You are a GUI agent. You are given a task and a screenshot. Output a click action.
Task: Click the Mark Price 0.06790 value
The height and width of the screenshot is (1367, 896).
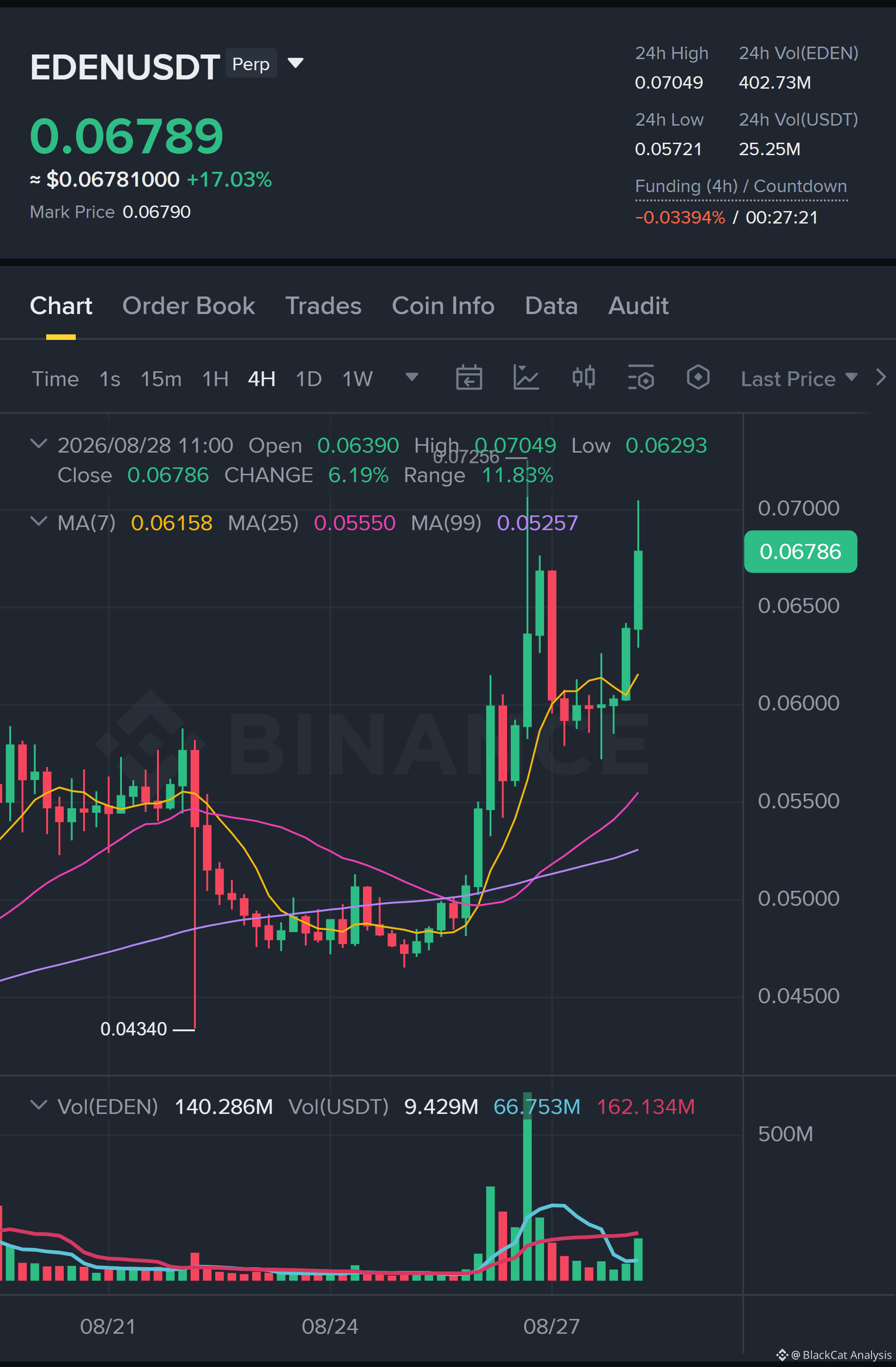pos(157,212)
